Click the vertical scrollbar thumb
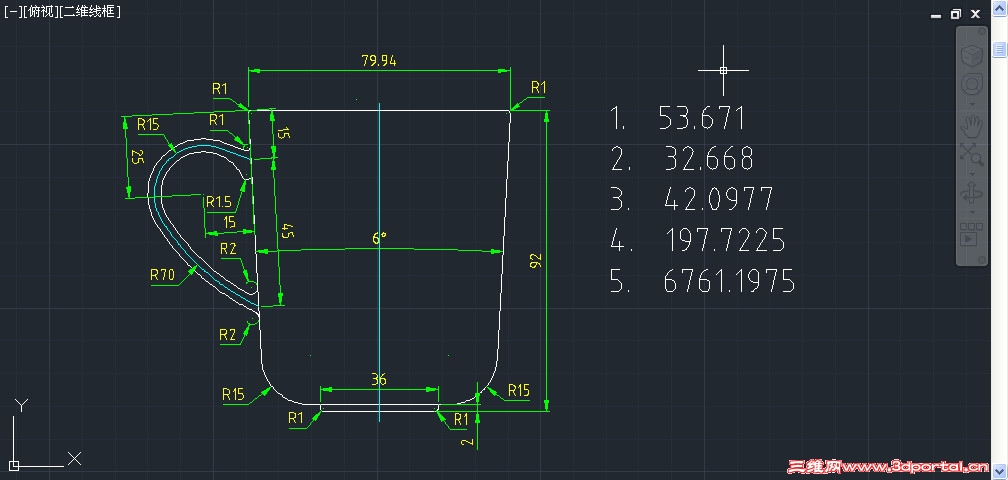 coord(1000,49)
